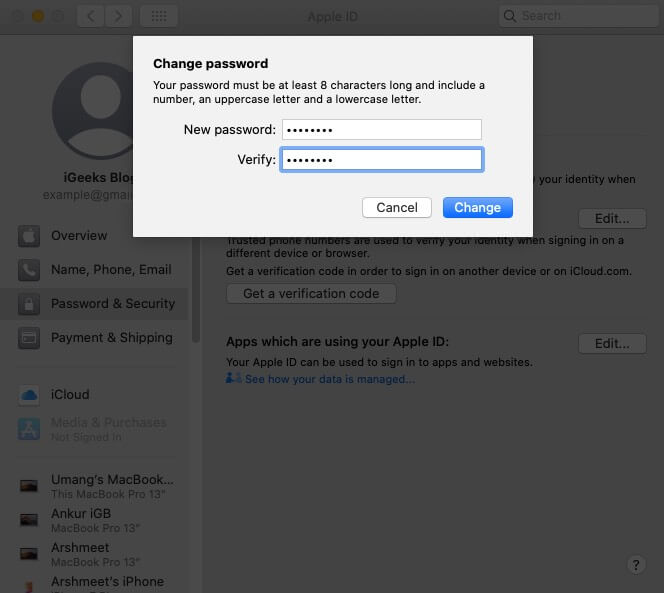Click the phone icon beside Name, Phone, Email
The image size is (664, 593).
coord(30,270)
